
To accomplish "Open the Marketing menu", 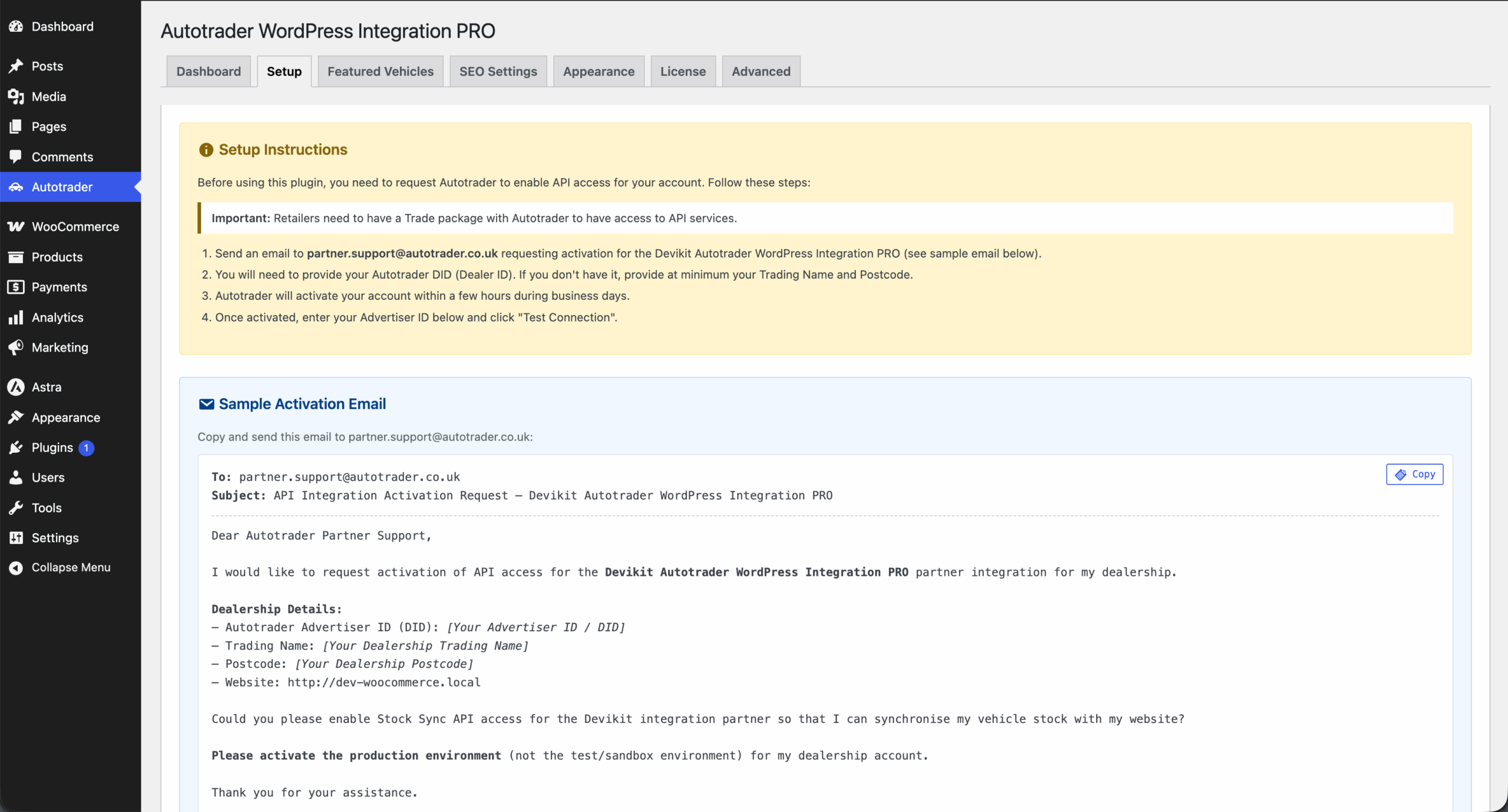I will click(71, 347).
